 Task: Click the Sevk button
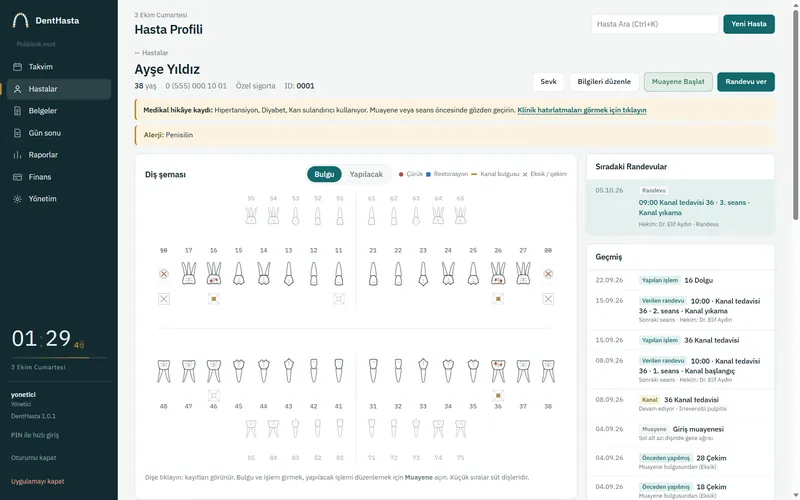pyautogui.click(x=548, y=82)
